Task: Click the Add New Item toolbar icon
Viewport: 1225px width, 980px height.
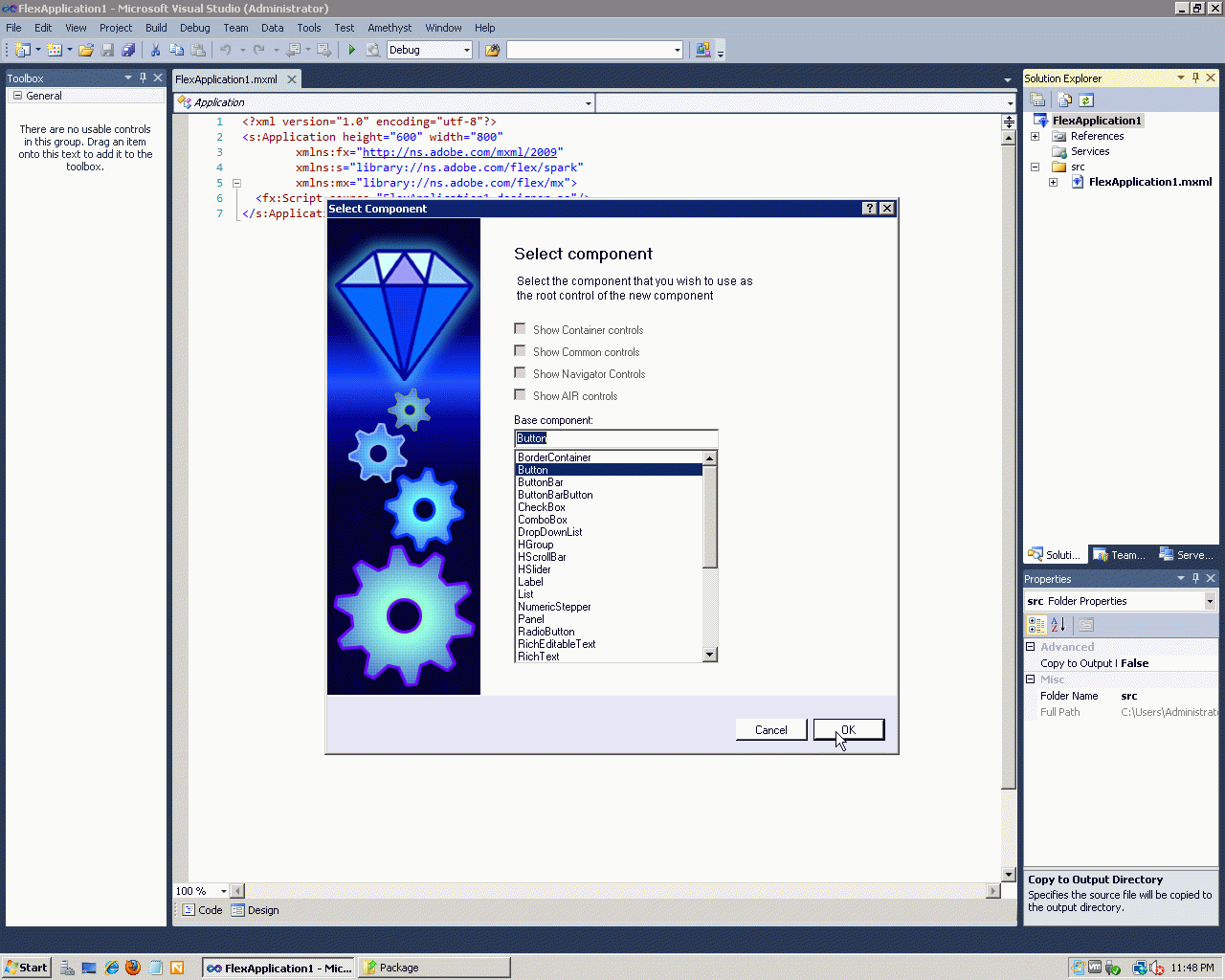Action: click(55, 50)
